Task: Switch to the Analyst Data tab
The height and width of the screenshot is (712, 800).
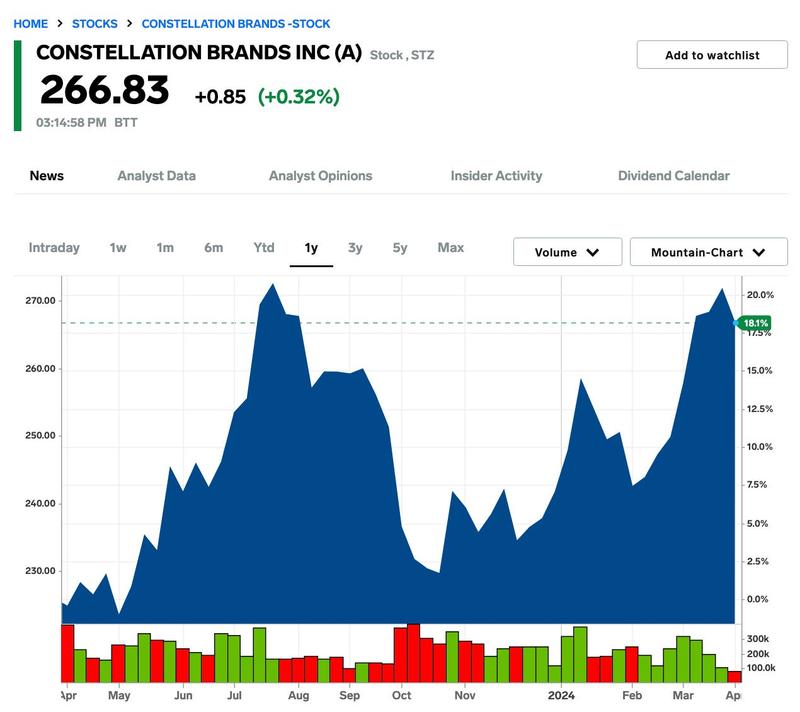Action: (157, 175)
